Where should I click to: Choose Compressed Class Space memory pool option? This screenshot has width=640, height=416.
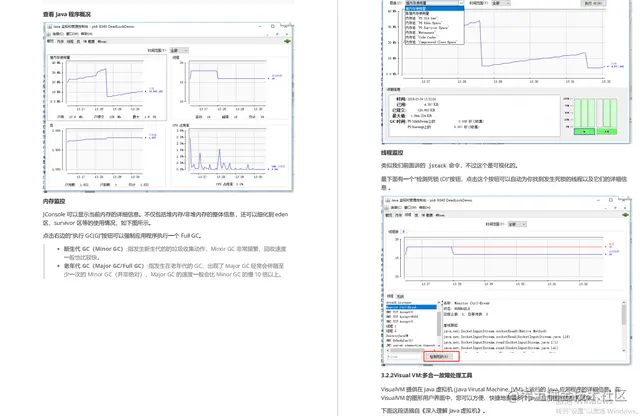tap(434, 42)
